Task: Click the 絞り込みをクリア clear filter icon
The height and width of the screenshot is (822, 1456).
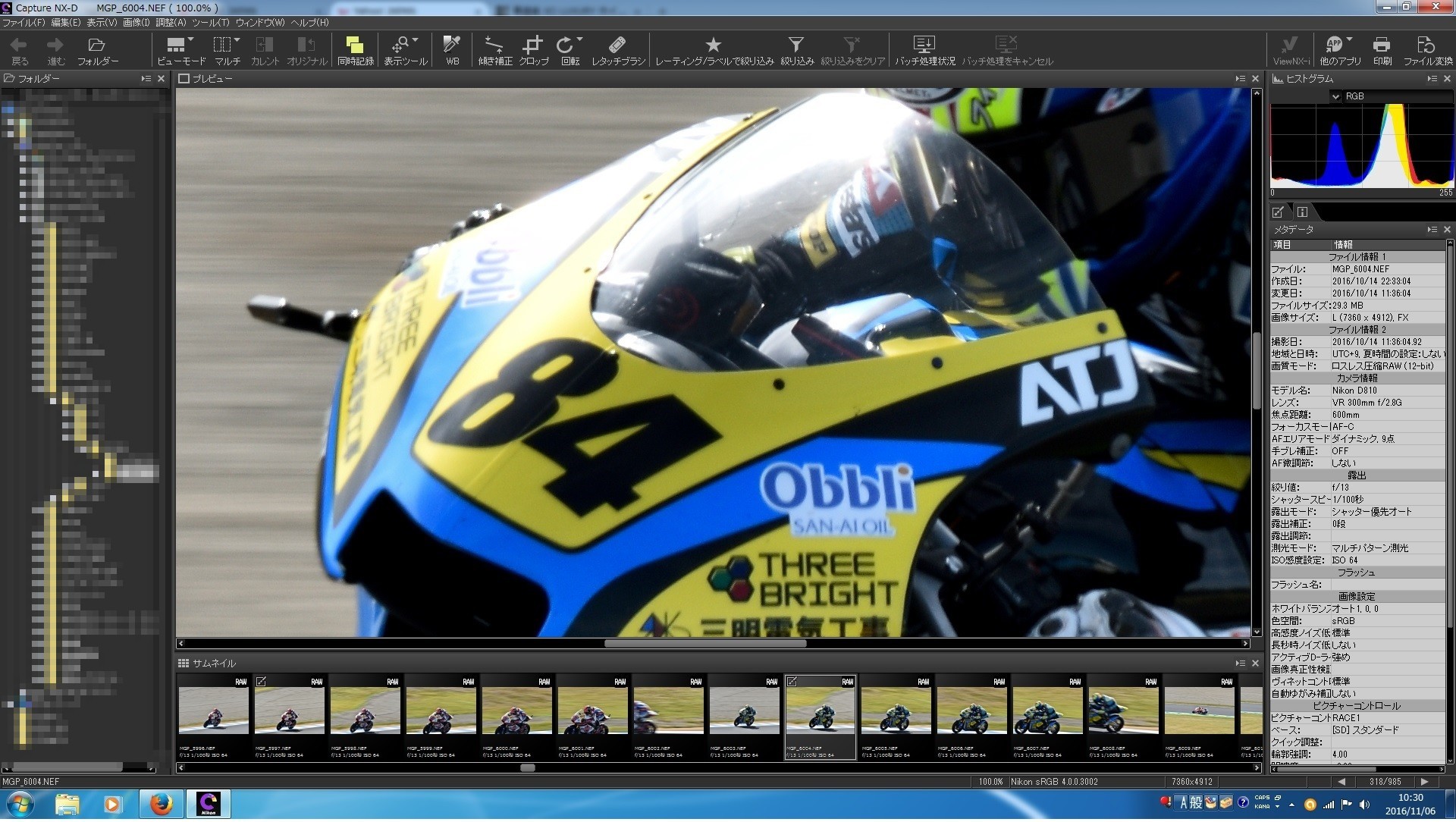Action: 852,45
